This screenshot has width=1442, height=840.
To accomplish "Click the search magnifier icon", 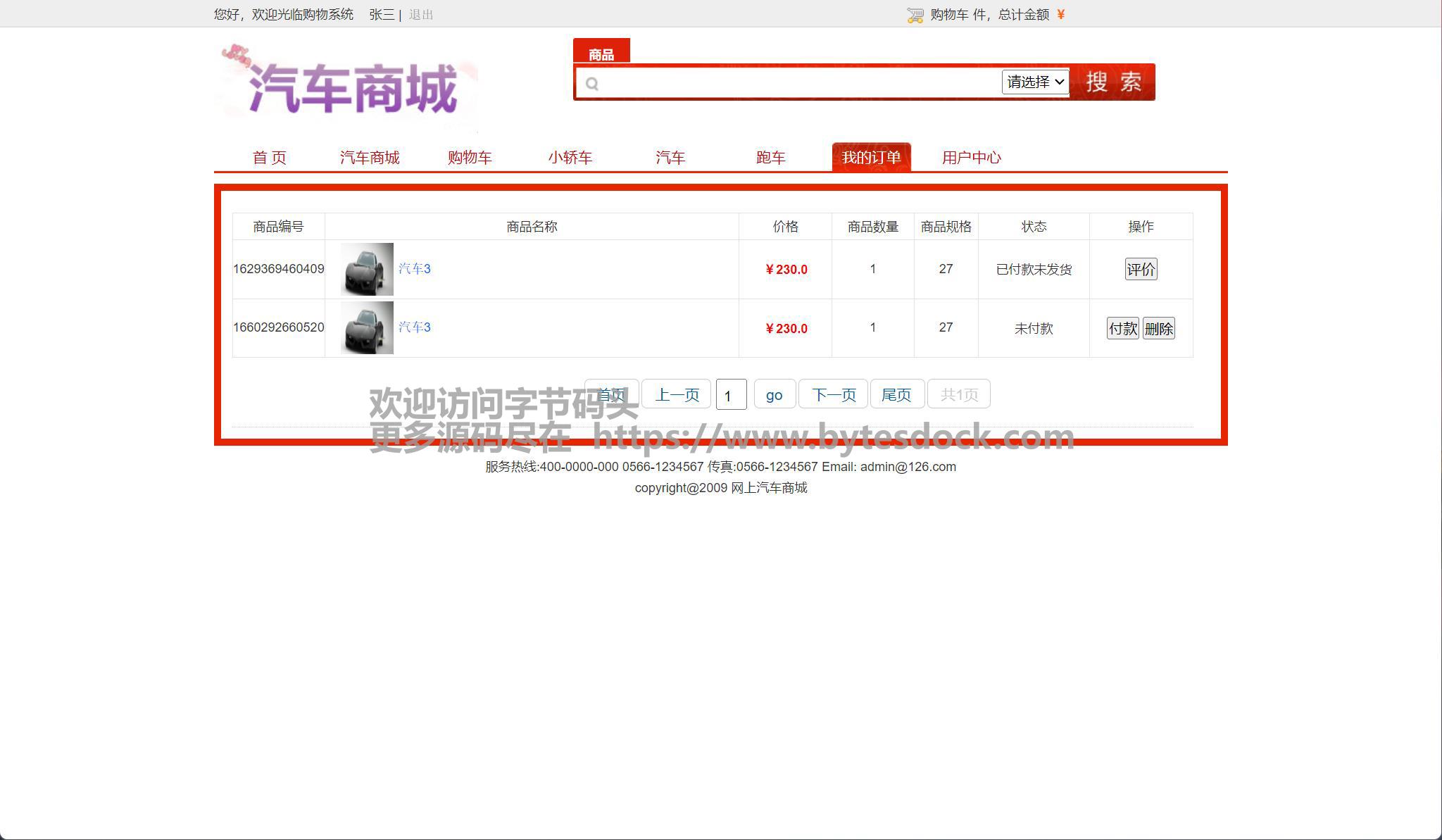I will click(x=592, y=84).
